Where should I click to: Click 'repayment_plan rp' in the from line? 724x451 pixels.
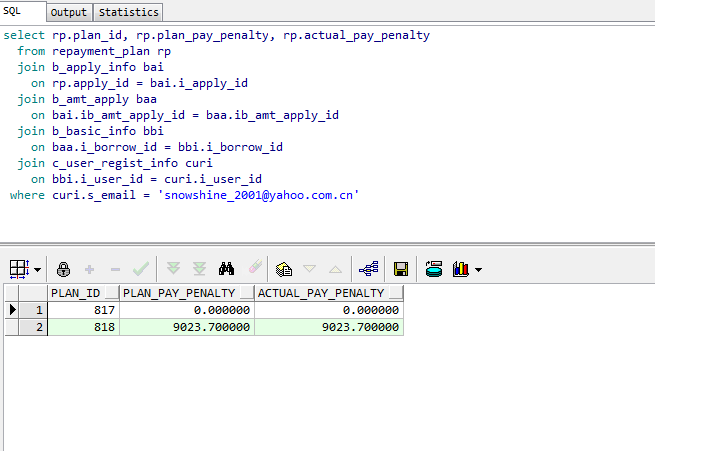[x=111, y=51]
